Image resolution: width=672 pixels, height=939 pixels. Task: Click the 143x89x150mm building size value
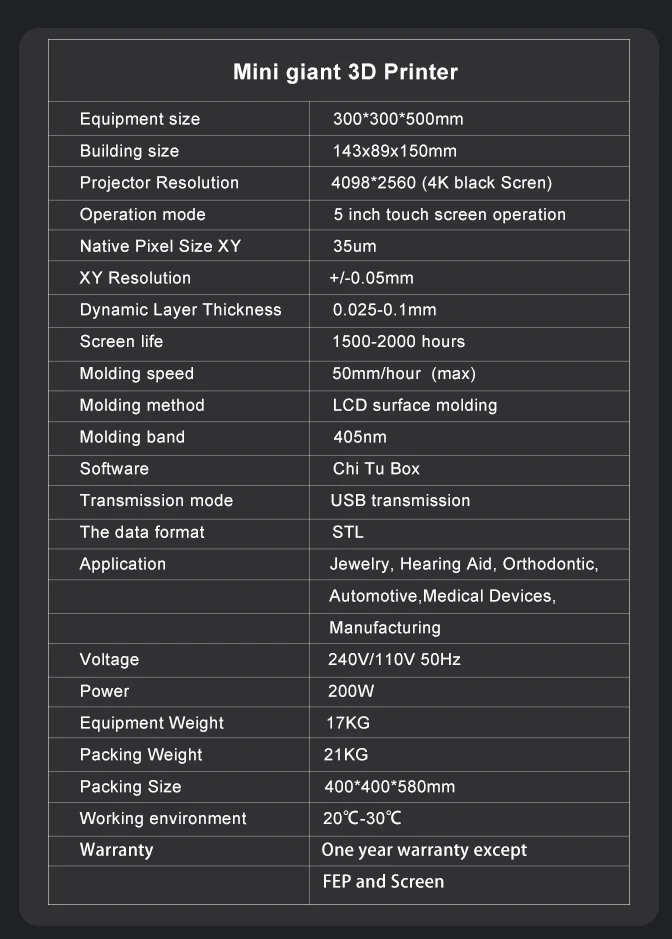coord(394,151)
